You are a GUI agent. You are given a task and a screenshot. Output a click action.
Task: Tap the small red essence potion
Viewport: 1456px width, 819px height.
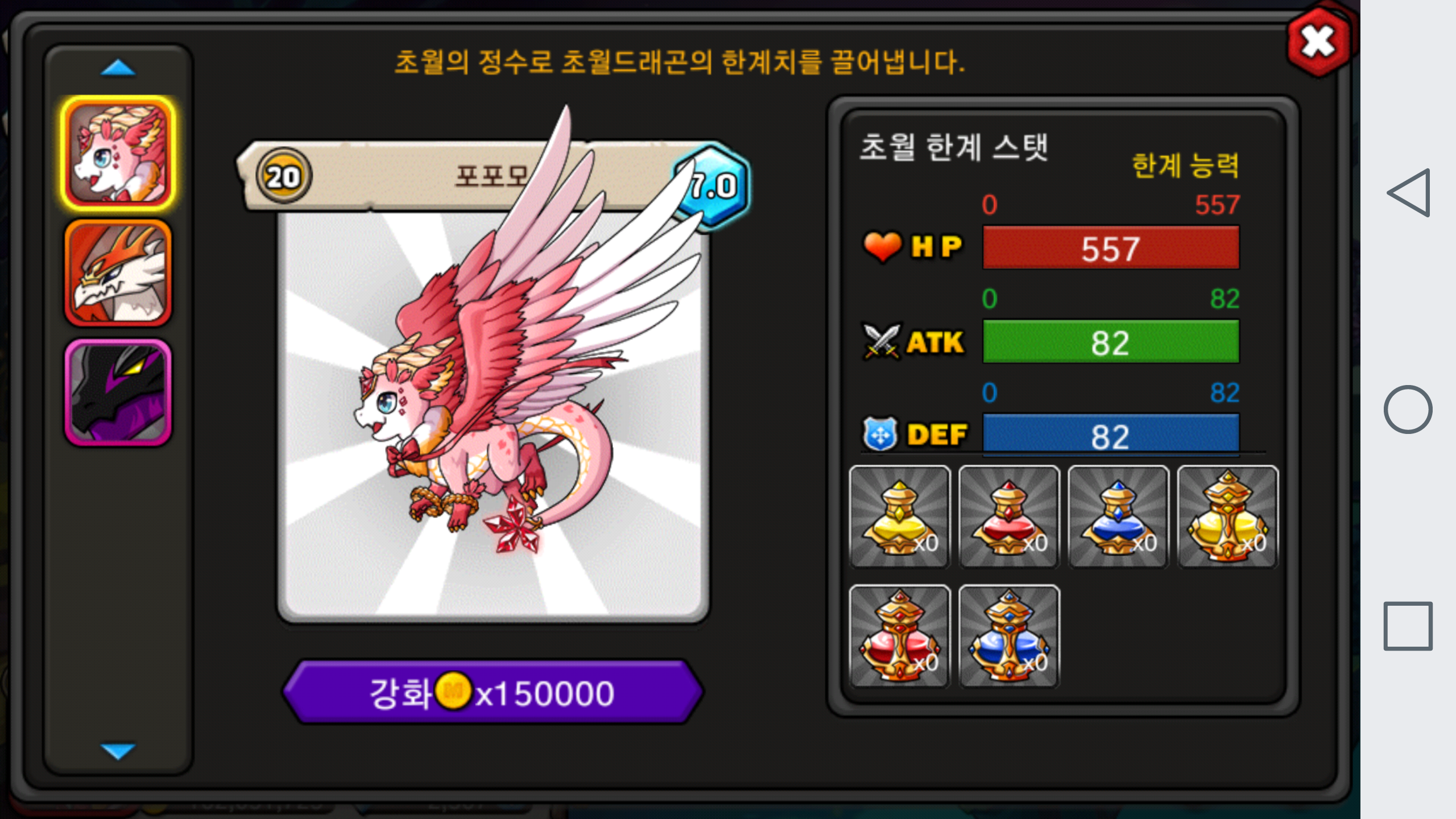click(x=1009, y=516)
